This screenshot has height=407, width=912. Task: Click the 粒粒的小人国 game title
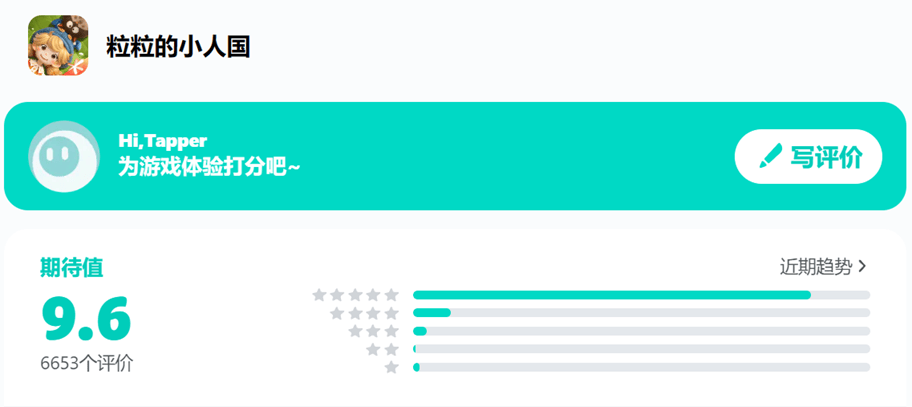coord(178,47)
